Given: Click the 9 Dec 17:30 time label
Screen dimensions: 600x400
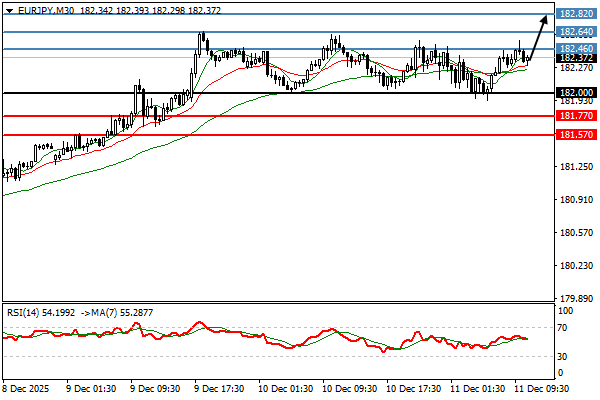Looking at the screenshot, I should click(220, 387).
